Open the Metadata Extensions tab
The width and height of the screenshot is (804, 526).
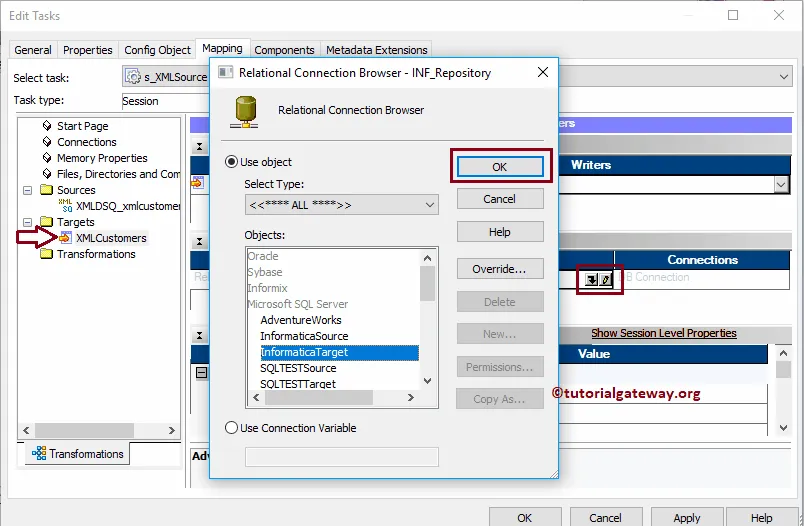pyautogui.click(x=377, y=50)
